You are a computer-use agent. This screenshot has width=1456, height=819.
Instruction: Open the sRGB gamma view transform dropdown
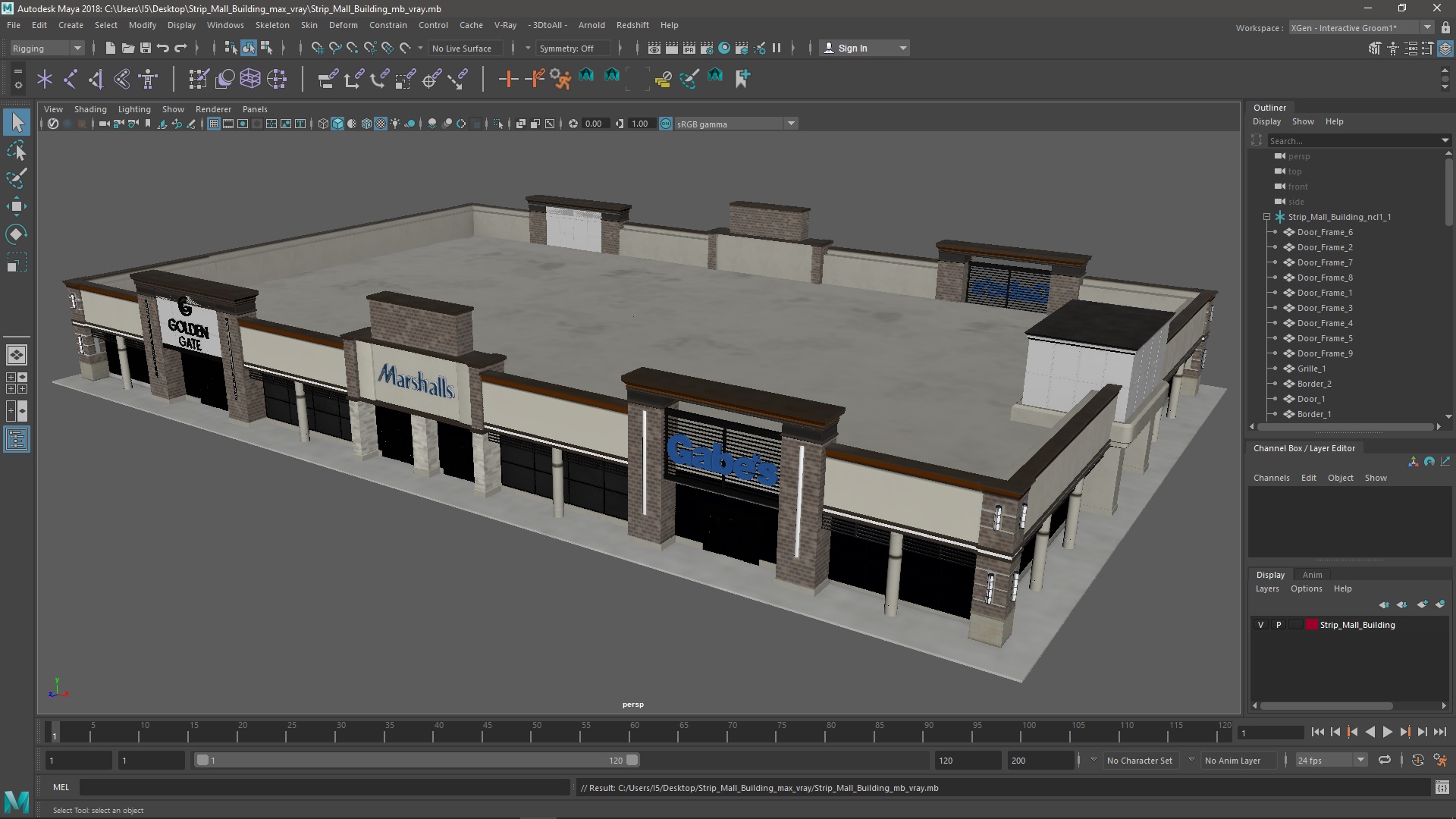791,124
